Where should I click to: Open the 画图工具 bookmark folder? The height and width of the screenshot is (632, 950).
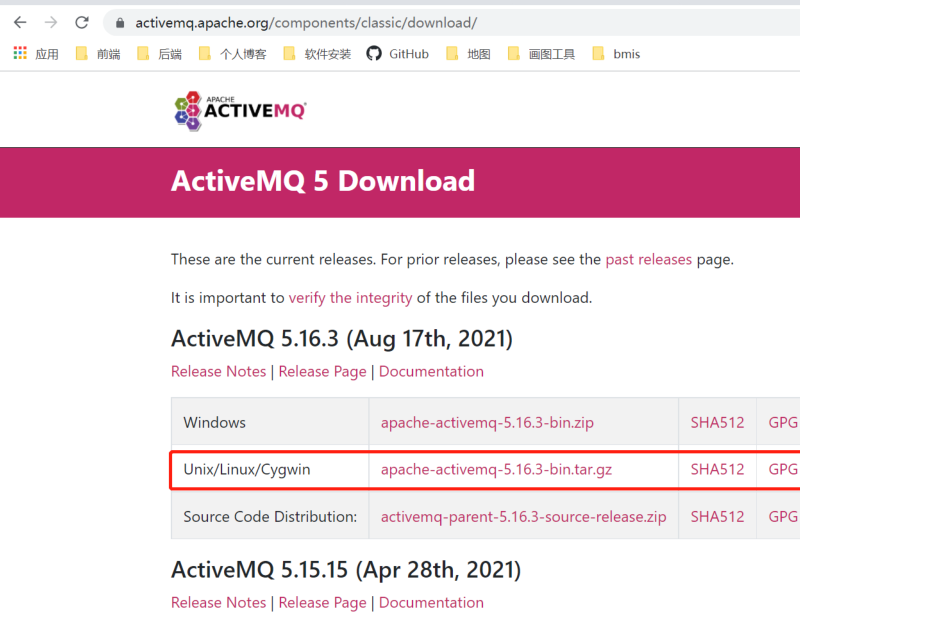[x=541, y=54]
